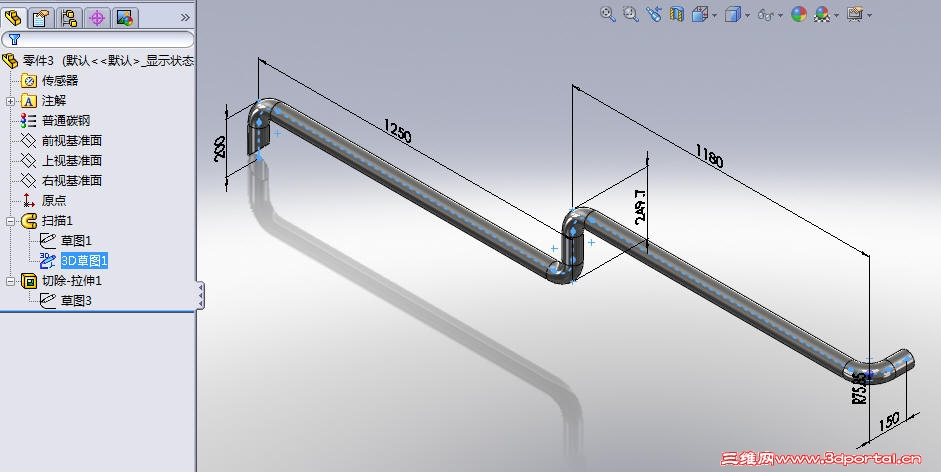Switch to the FeatureManager design tree tab
This screenshot has width=941, height=472.
click(13, 17)
